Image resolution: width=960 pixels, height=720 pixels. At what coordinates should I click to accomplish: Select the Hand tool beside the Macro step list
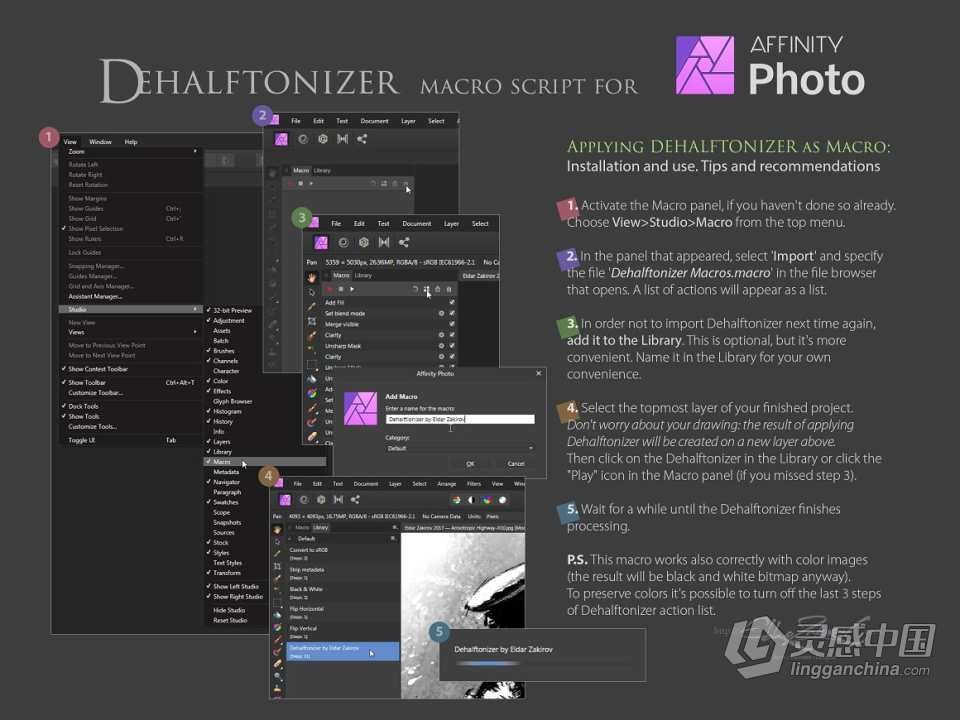click(x=312, y=277)
